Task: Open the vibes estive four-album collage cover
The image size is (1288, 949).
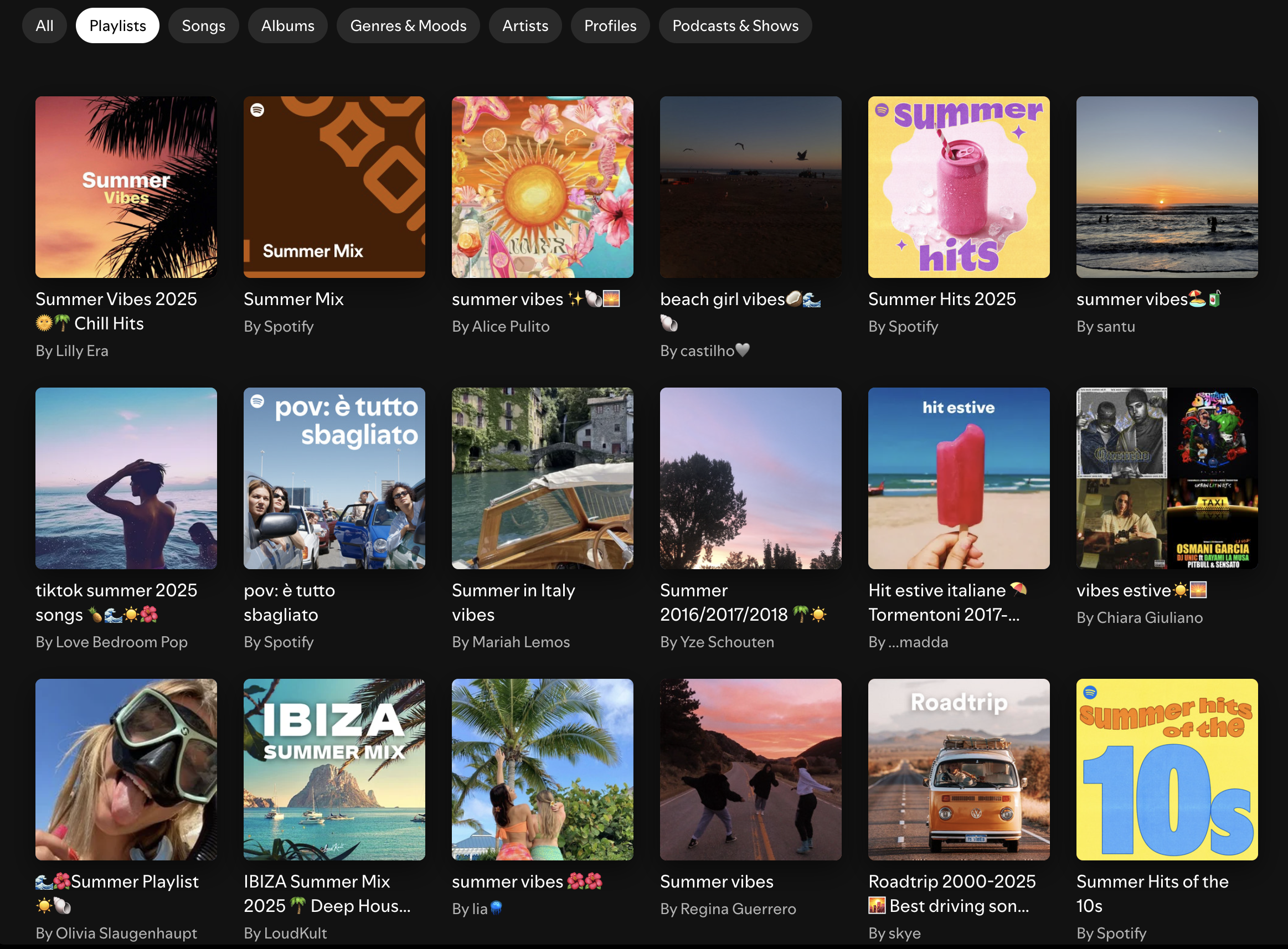Action: pyautogui.click(x=1167, y=478)
